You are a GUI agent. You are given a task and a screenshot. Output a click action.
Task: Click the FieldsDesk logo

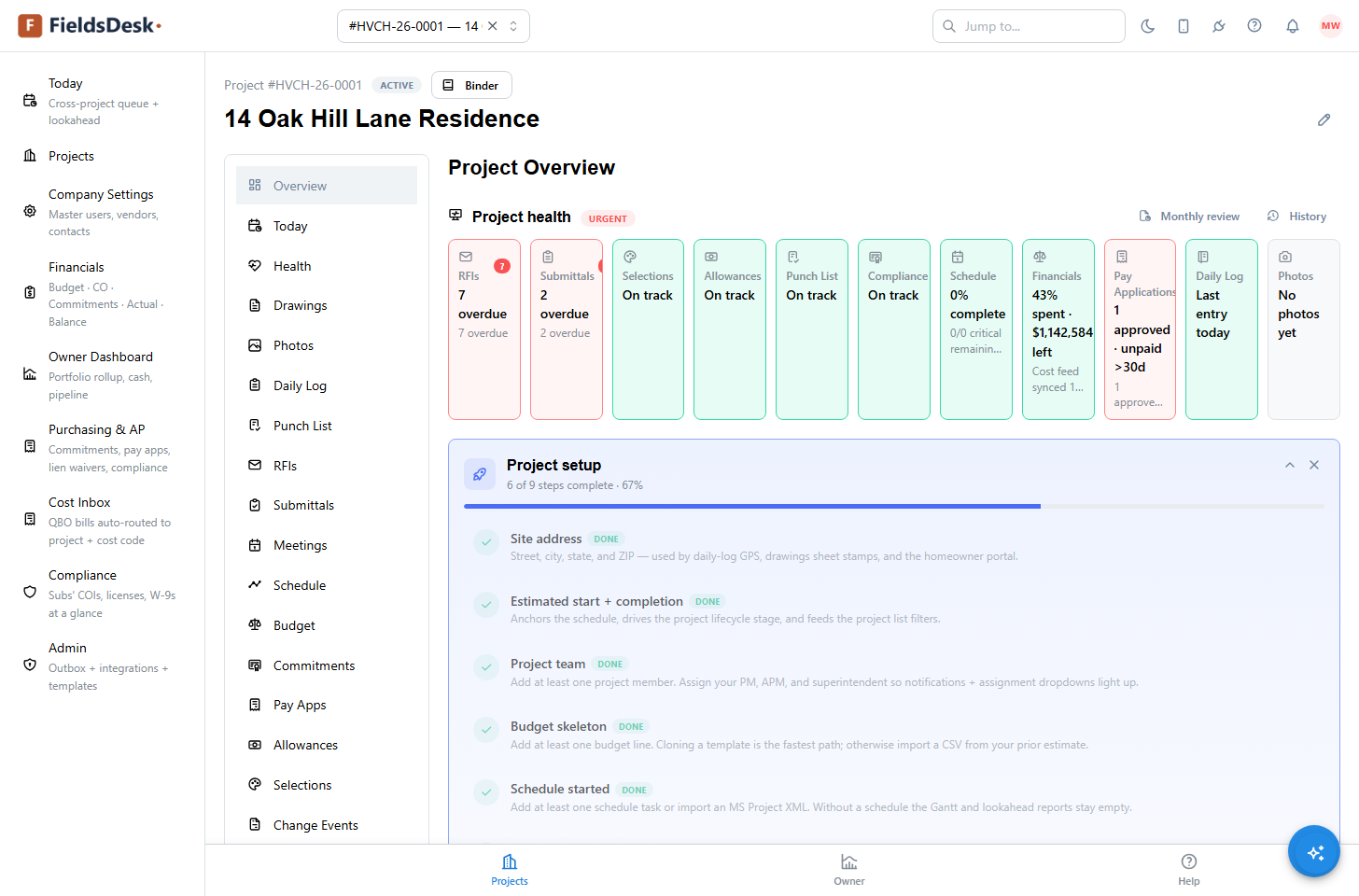point(90,25)
